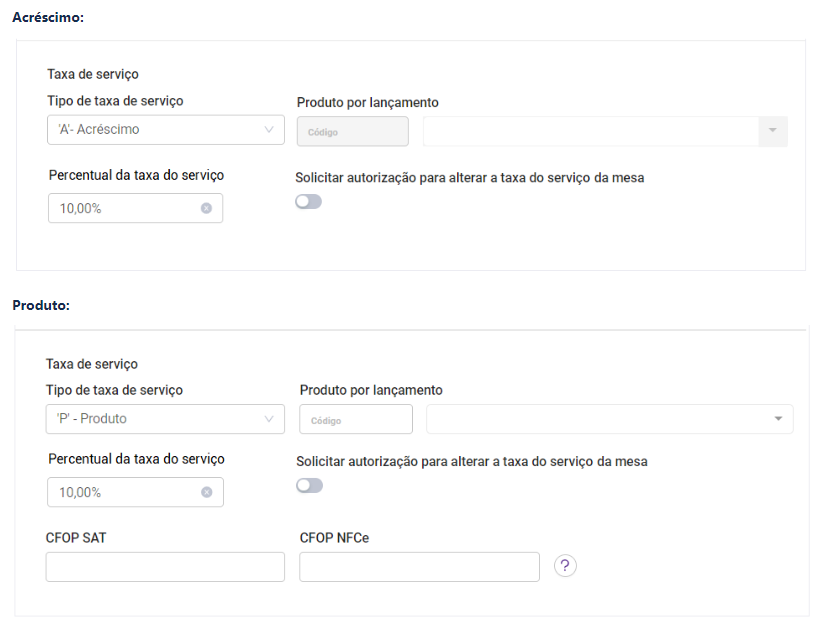
Task: Click caret arrow of Acréscimo product selector
Action: 772,132
